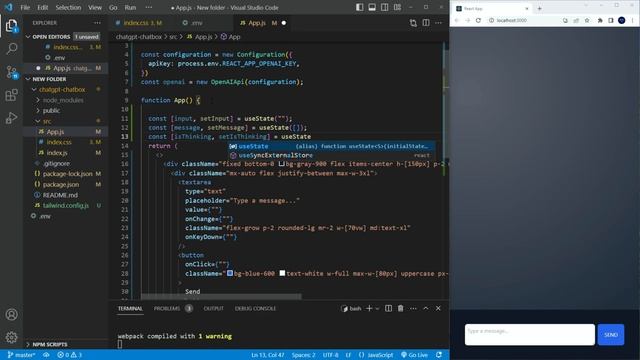
Task: Split the terminal panel
Action: tap(389, 309)
